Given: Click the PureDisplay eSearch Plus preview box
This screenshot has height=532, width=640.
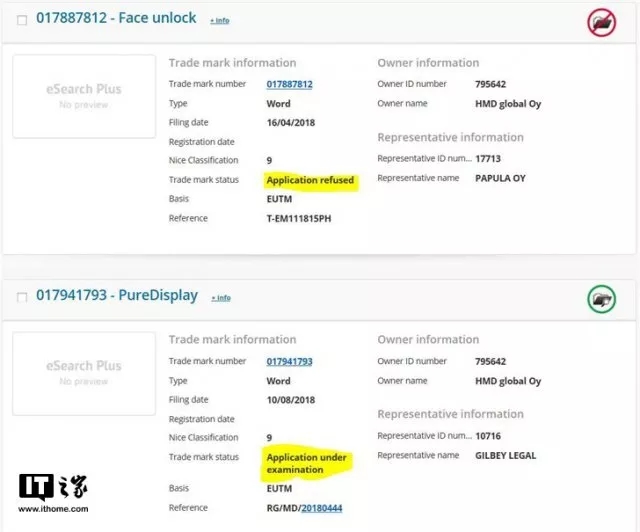Looking at the screenshot, I should point(84,374).
